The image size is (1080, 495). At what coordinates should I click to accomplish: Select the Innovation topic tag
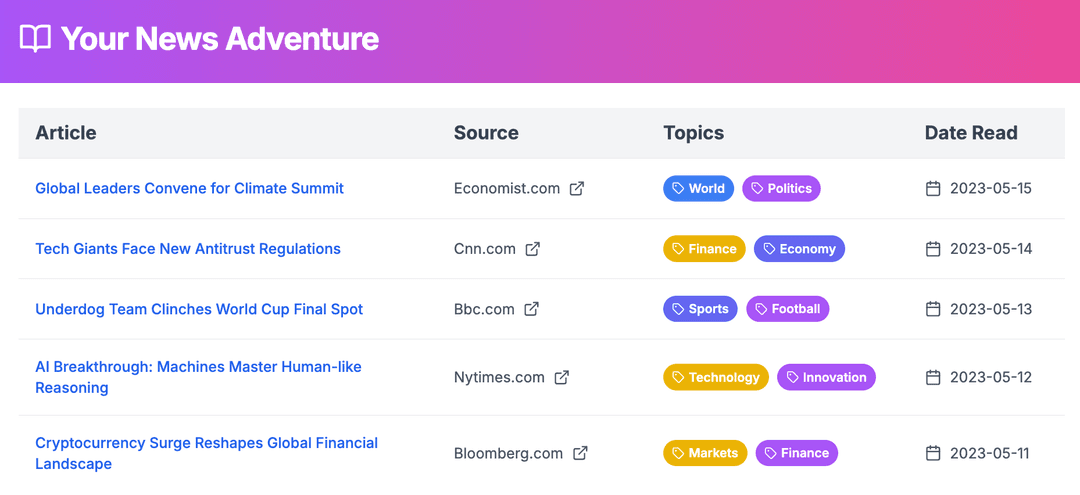[827, 377]
